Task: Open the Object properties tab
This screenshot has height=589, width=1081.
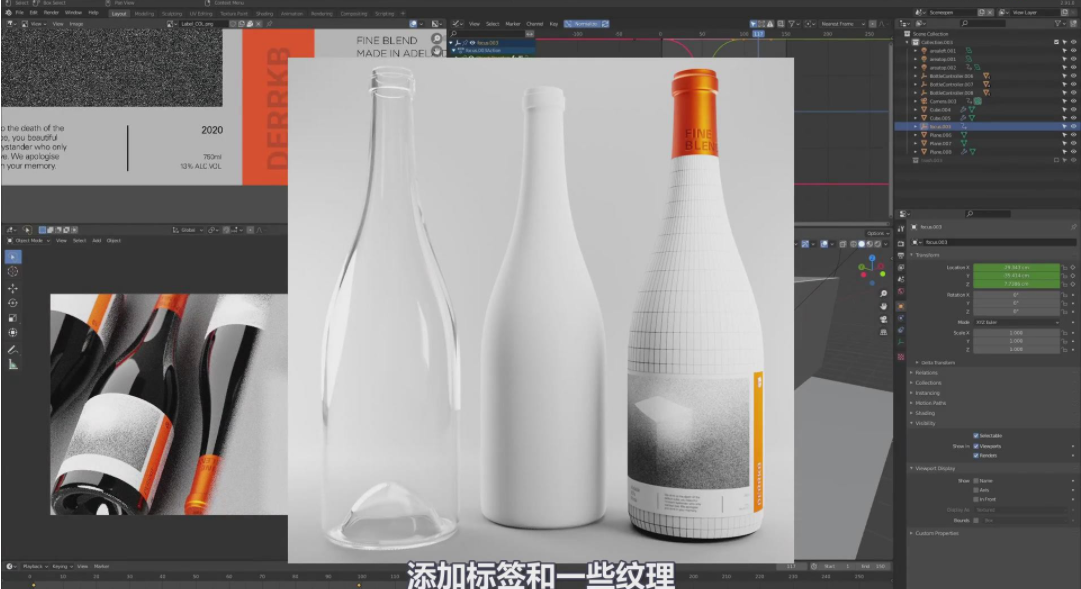Action: [901, 306]
